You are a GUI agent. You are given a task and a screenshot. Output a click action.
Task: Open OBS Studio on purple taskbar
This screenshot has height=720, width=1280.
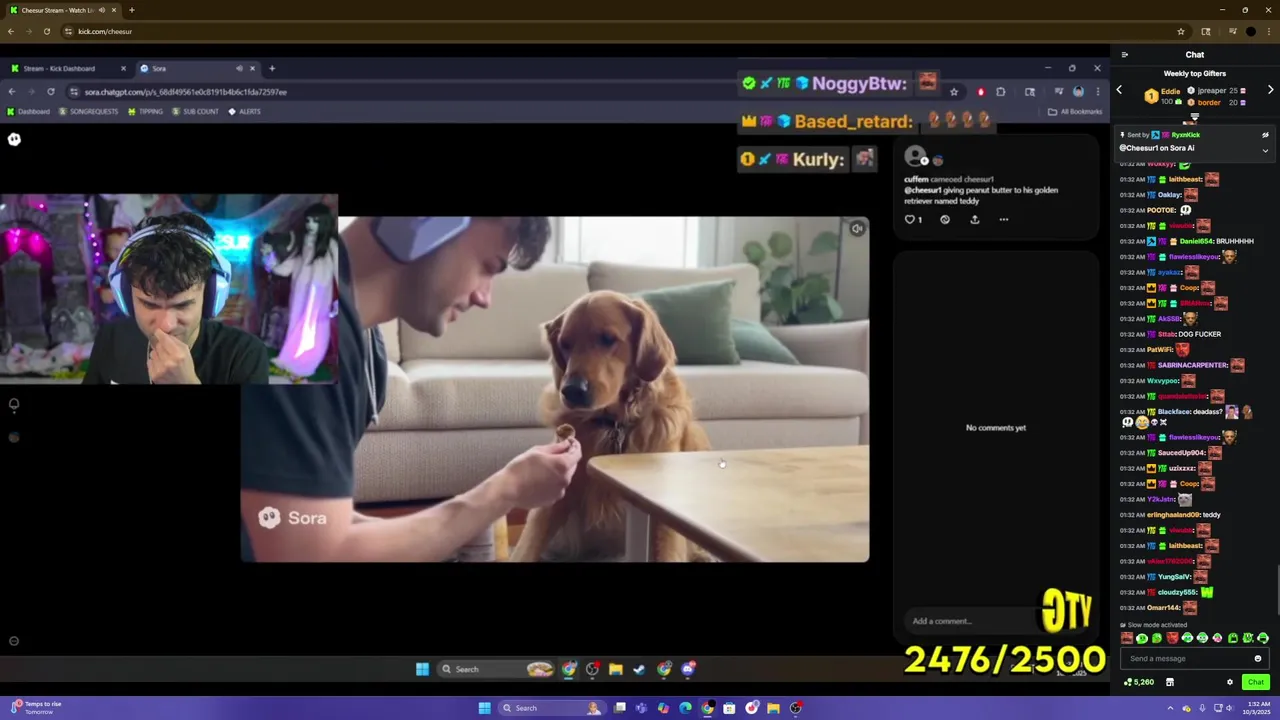(796, 708)
